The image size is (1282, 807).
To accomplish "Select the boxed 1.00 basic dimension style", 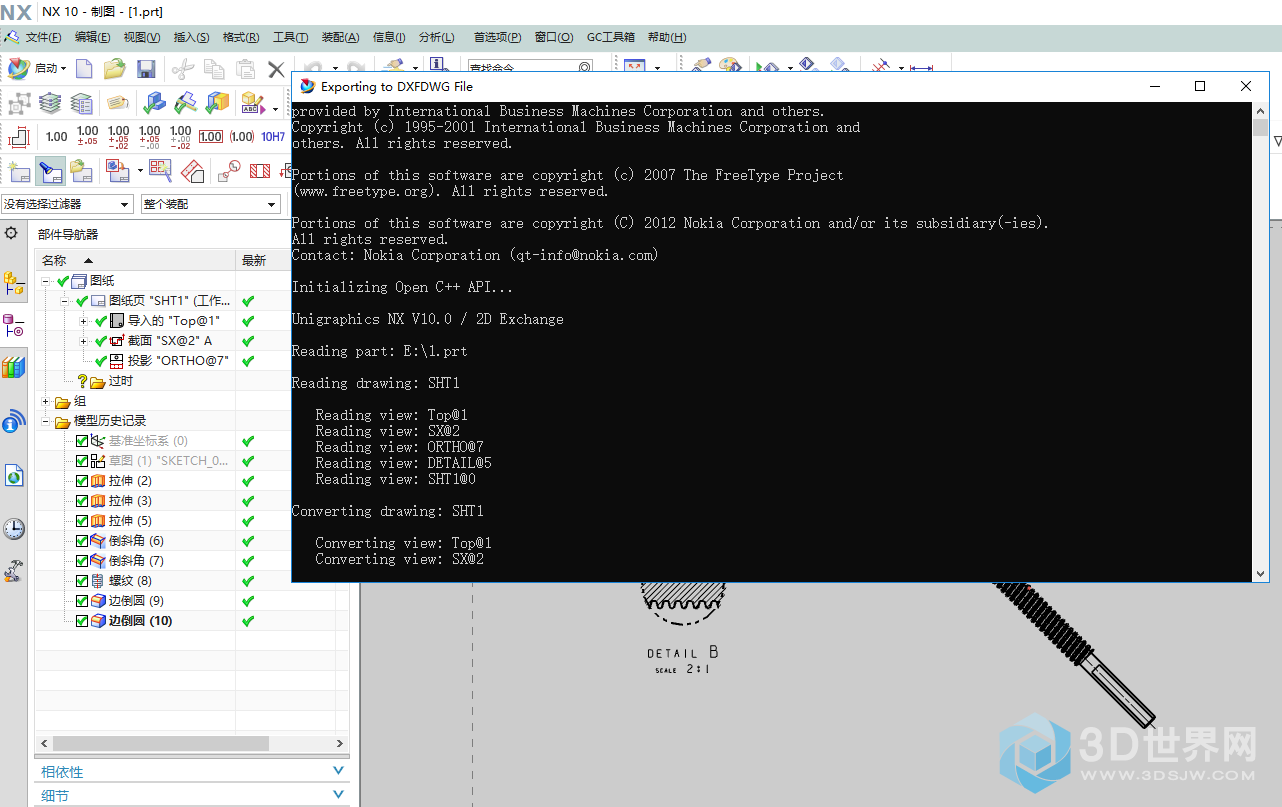I will tap(211, 137).
